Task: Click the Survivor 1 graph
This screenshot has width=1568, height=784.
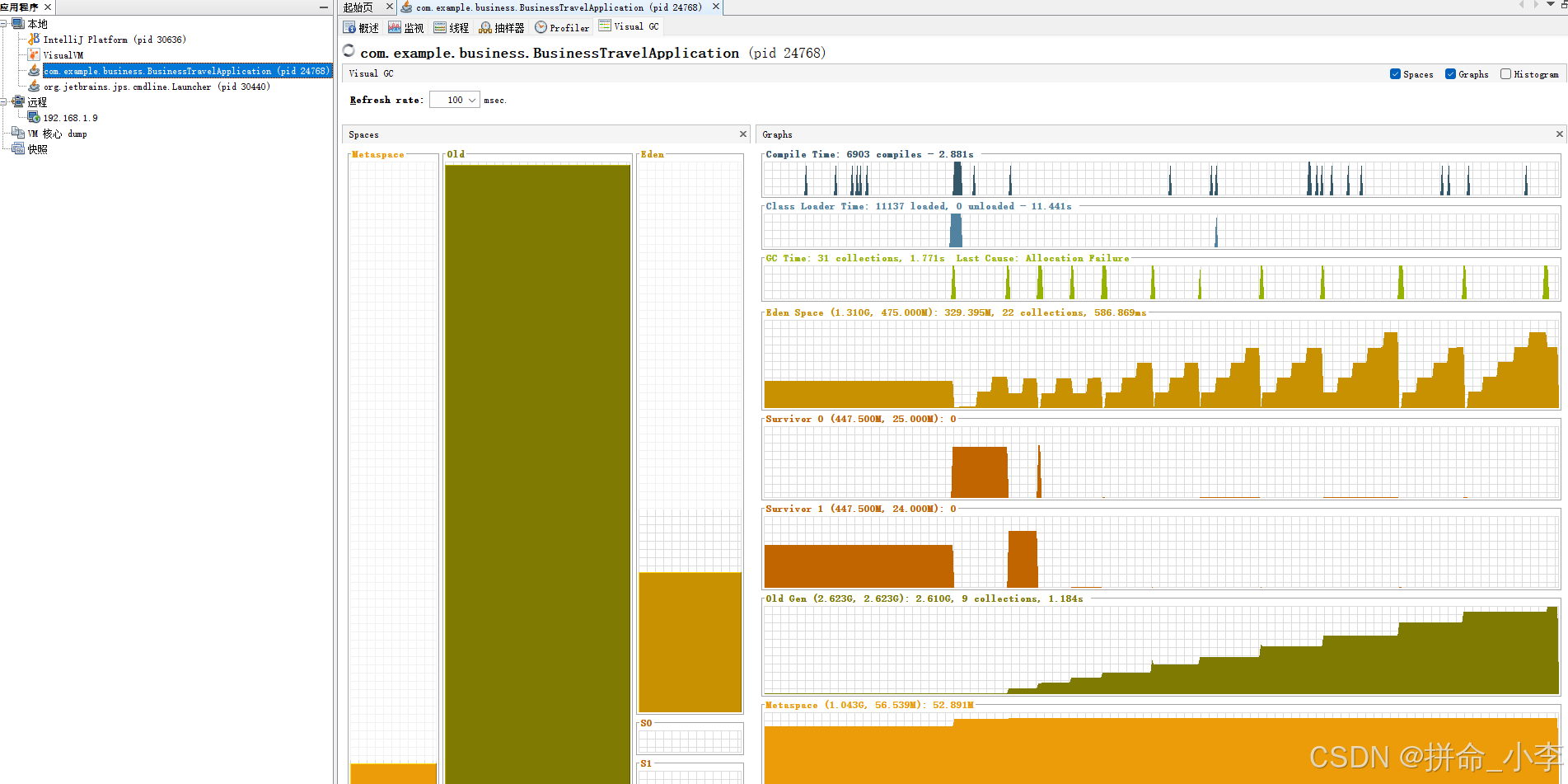Action: coord(1161,552)
